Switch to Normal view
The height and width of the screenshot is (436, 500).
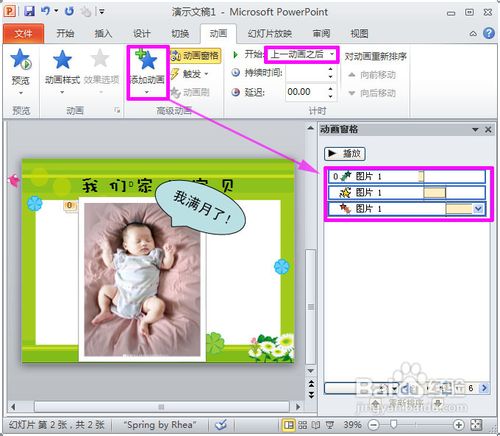[289, 425]
